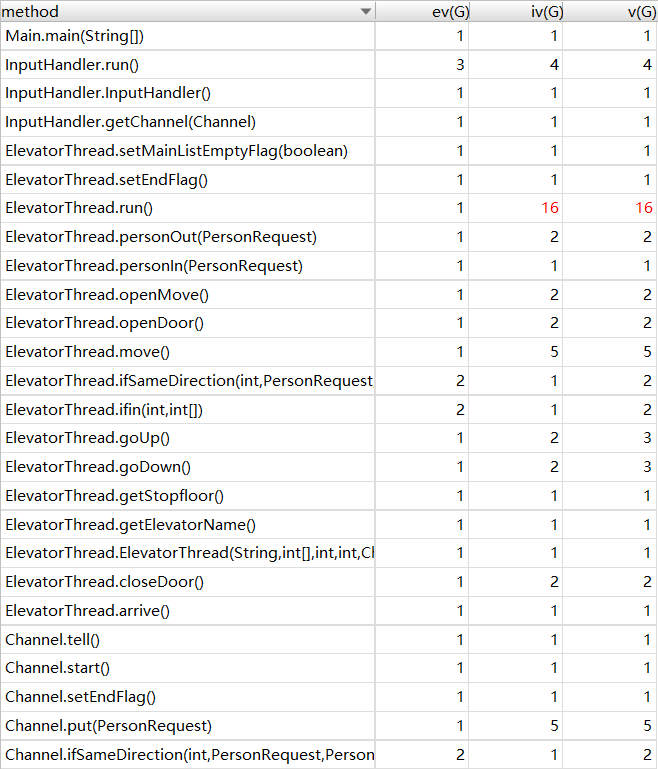Screen dimensions: 658x769
Task: Click the sort arrow in method header
Action: pyautogui.click(x=365, y=11)
